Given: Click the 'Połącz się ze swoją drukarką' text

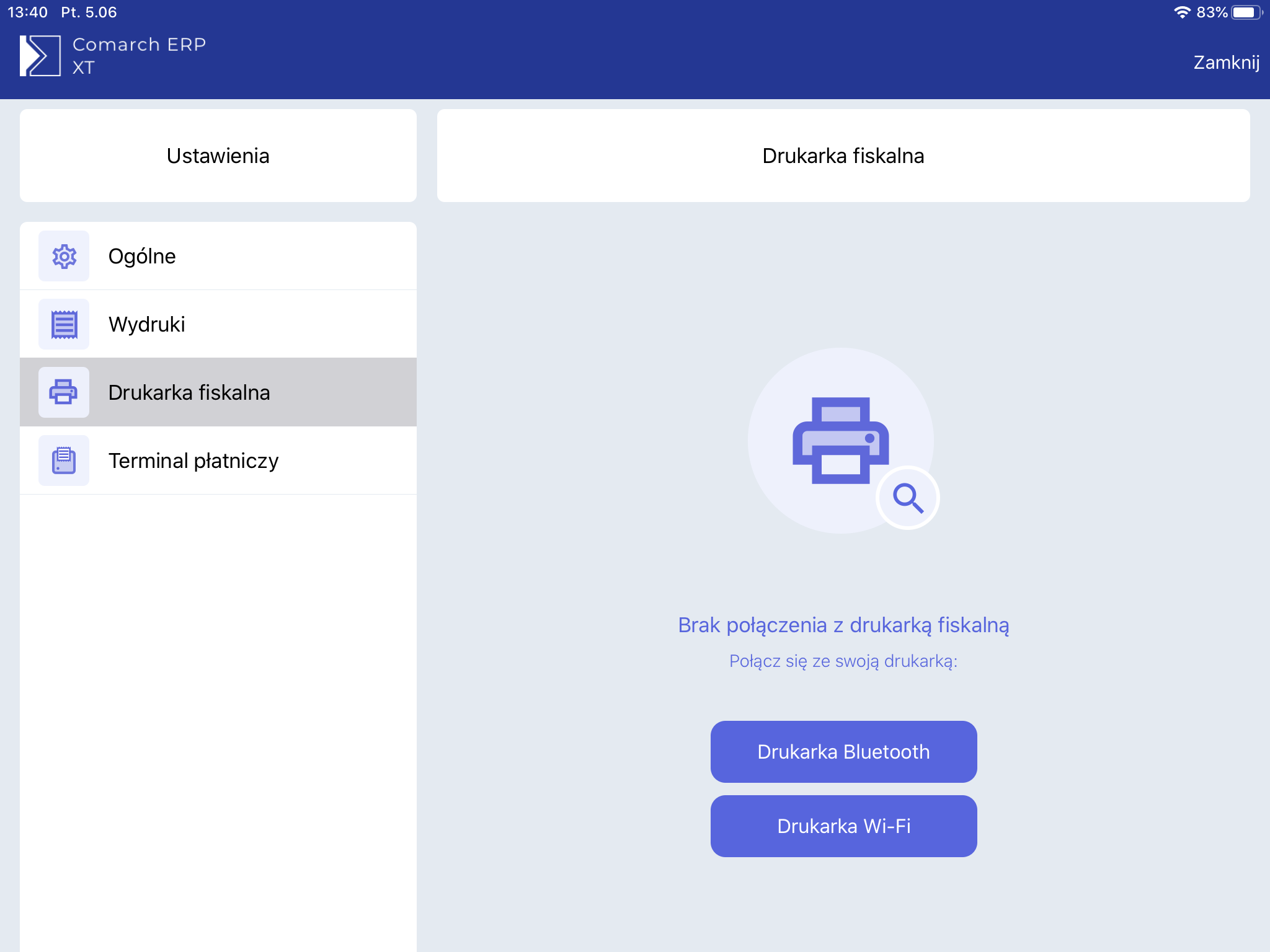Looking at the screenshot, I should tap(843, 661).
